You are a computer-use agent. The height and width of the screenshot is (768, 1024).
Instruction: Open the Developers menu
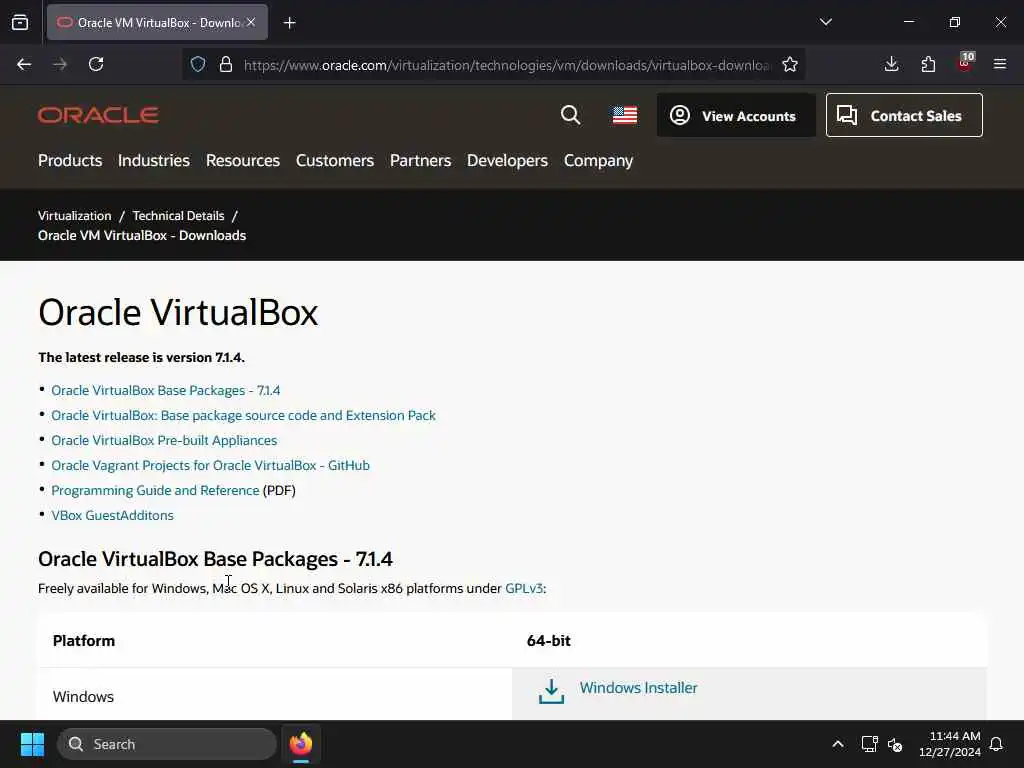point(507,161)
